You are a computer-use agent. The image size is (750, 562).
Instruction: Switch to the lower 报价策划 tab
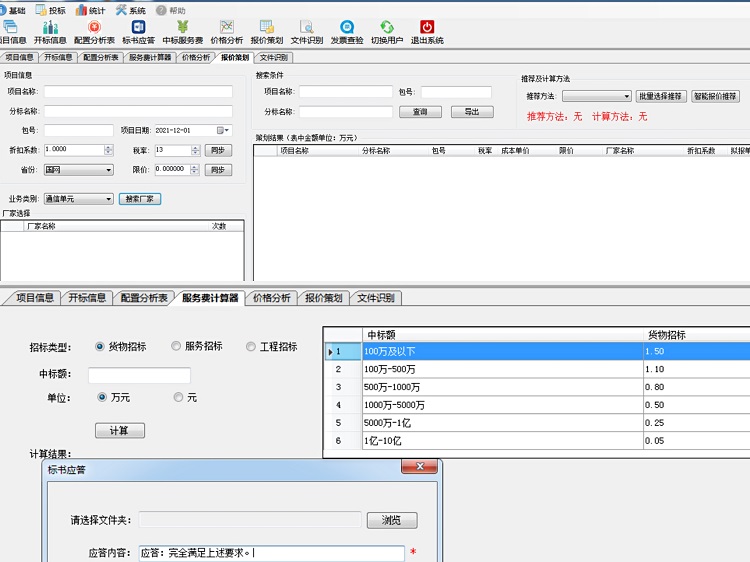(x=323, y=298)
